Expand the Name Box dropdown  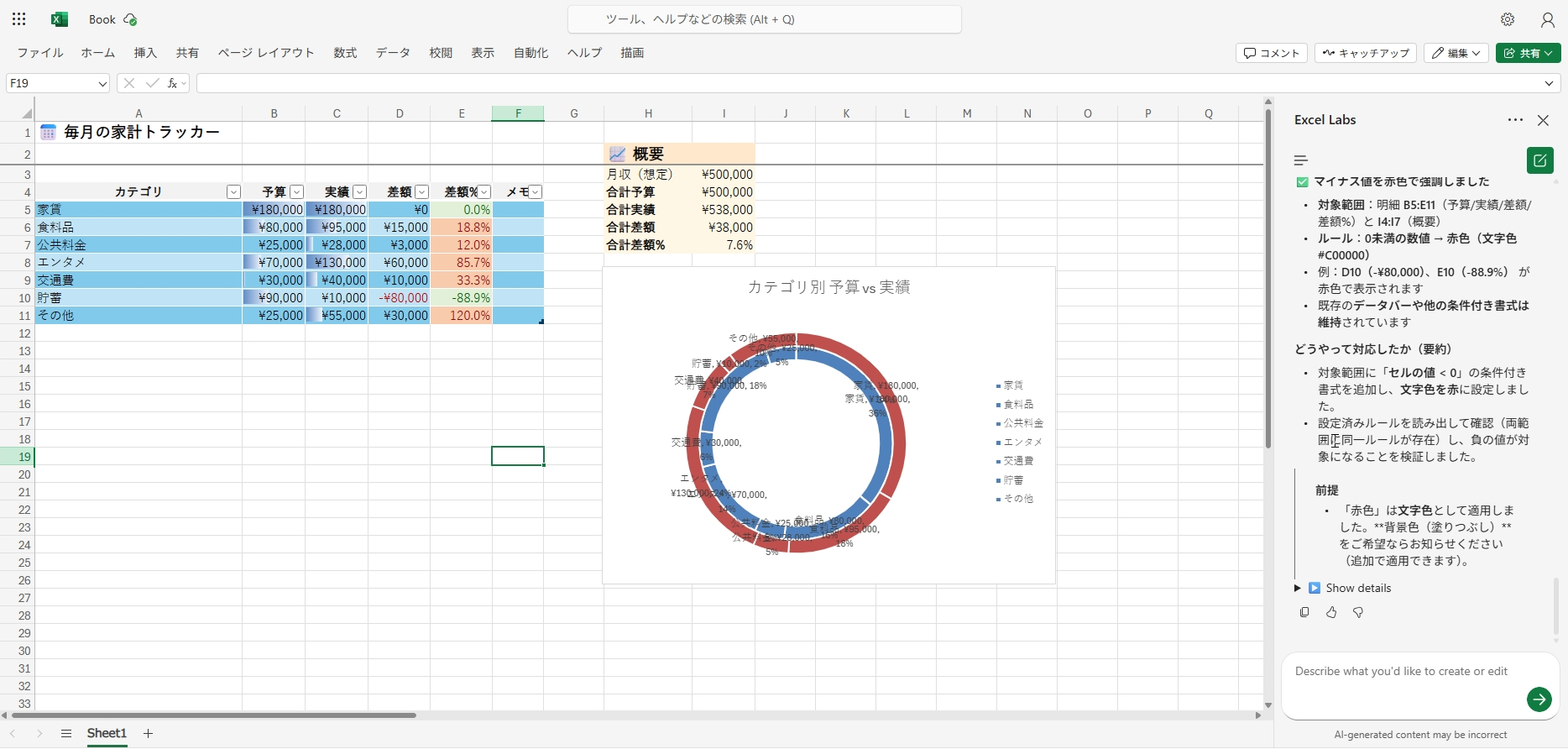point(102,84)
